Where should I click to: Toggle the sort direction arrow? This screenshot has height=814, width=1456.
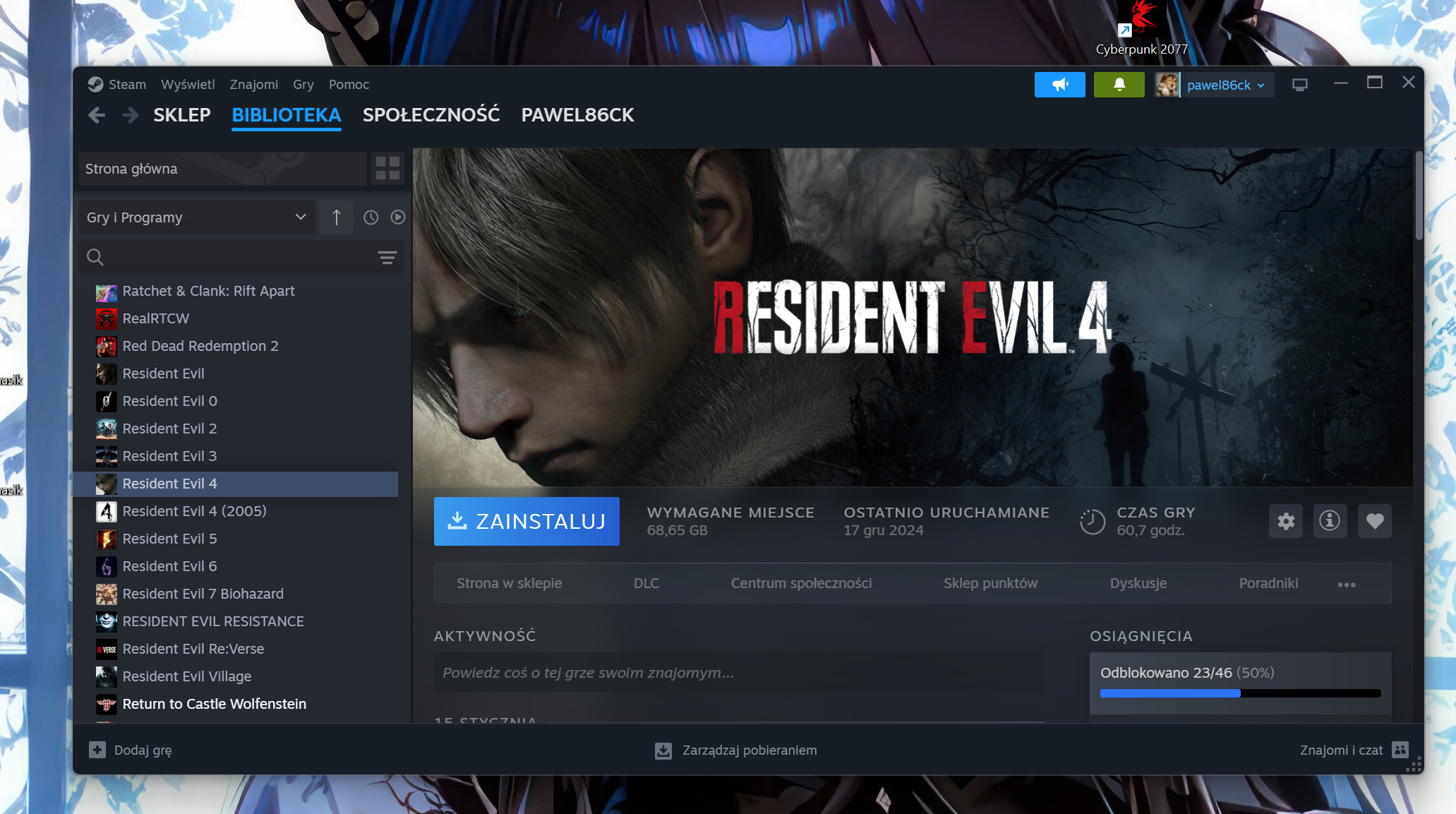[337, 217]
